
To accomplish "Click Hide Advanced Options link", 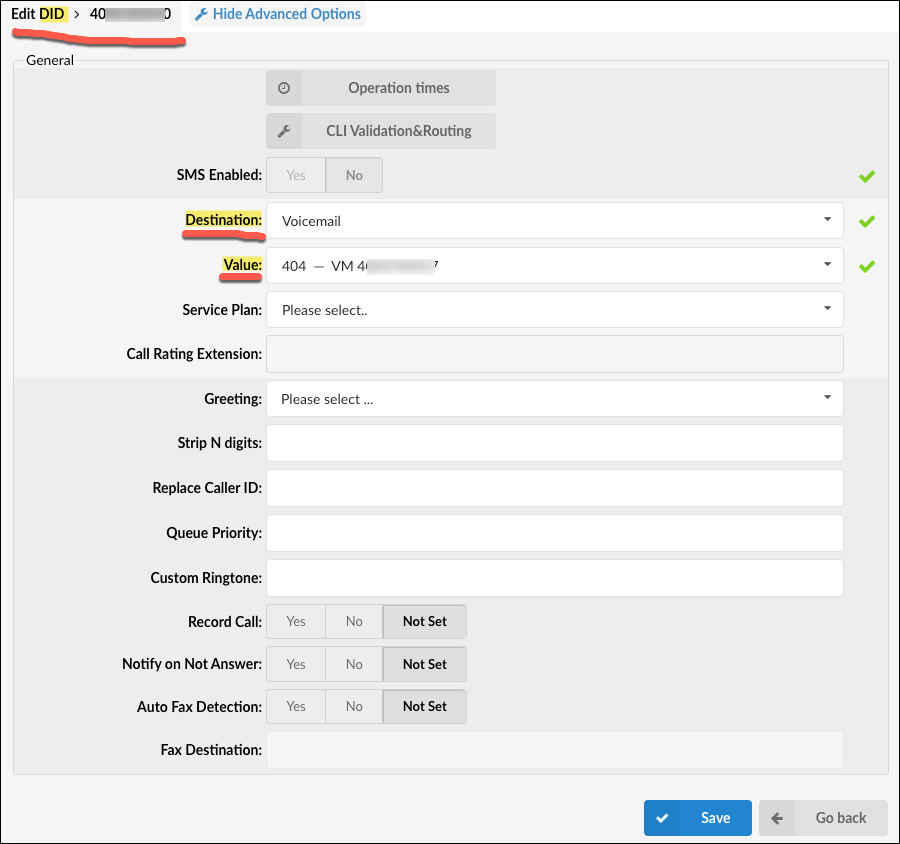I will [286, 15].
